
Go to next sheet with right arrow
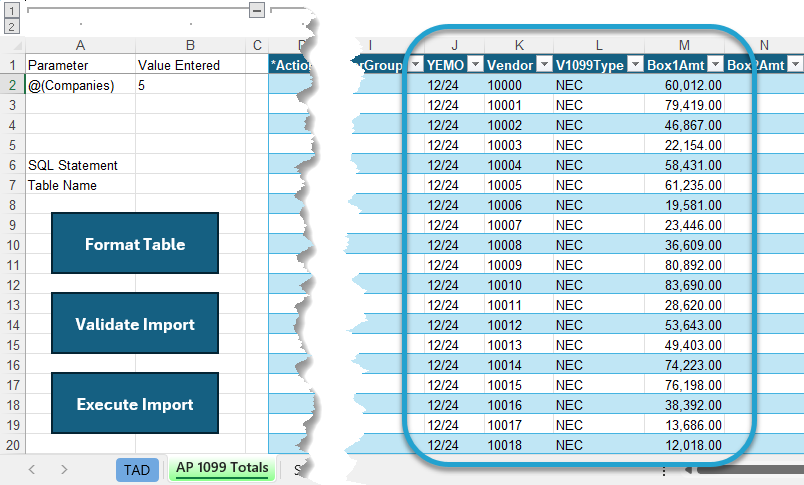click(64, 469)
